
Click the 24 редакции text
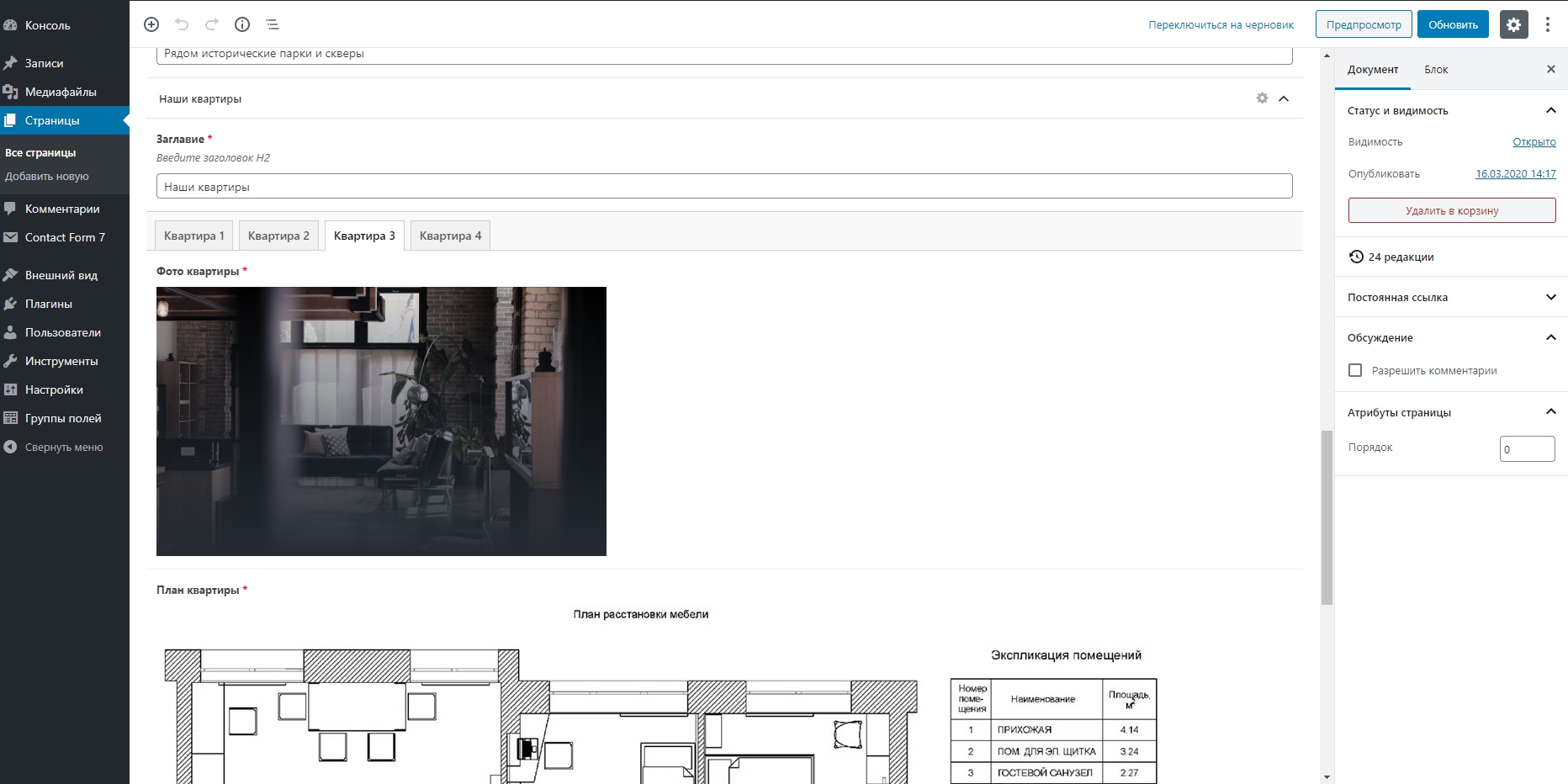(x=1401, y=257)
